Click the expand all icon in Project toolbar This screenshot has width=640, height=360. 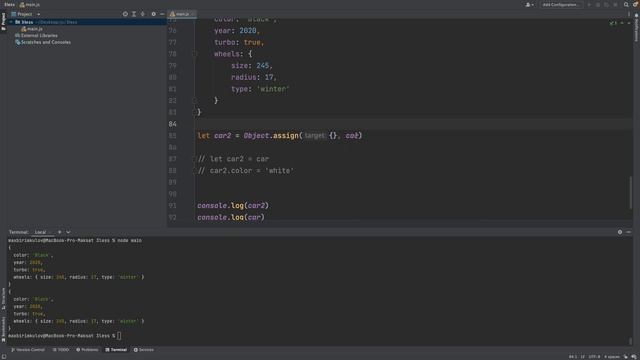(134, 14)
